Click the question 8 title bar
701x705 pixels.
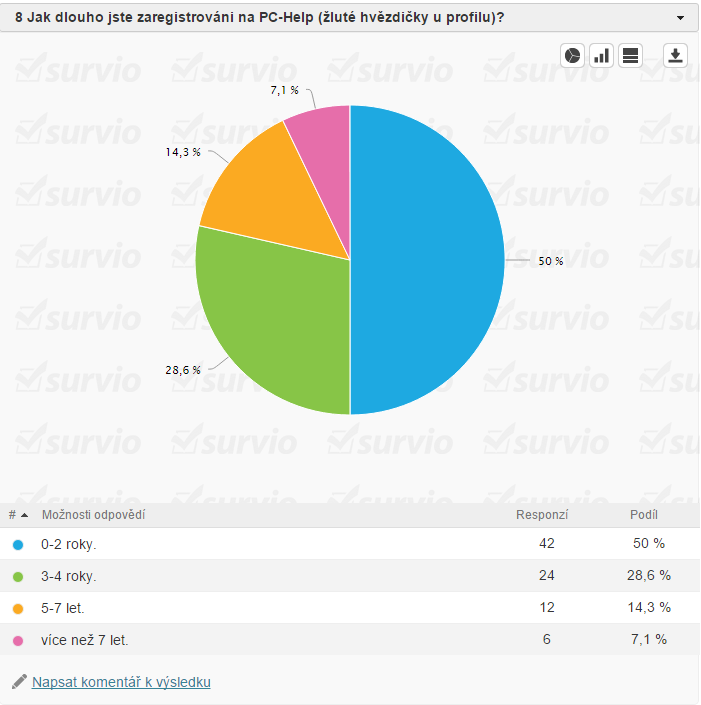pyautogui.click(x=300, y=17)
